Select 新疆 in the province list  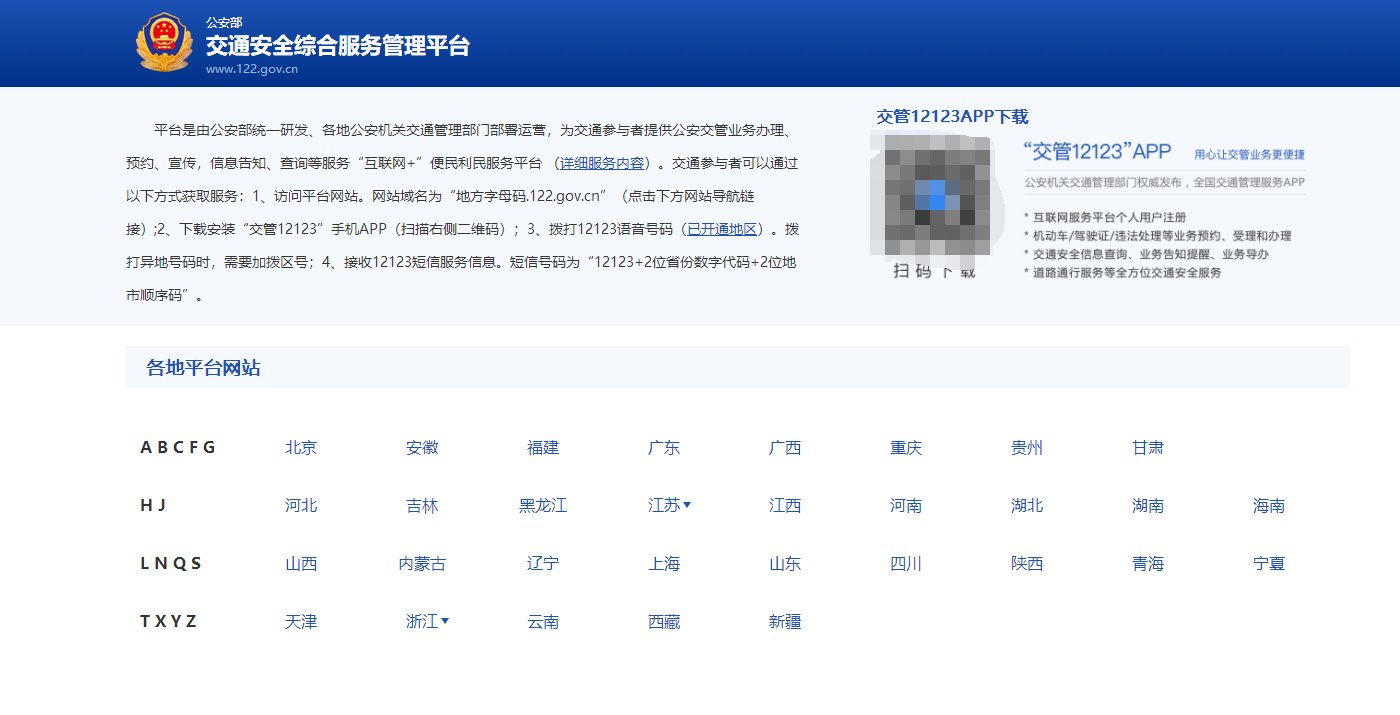tap(784, 621)
